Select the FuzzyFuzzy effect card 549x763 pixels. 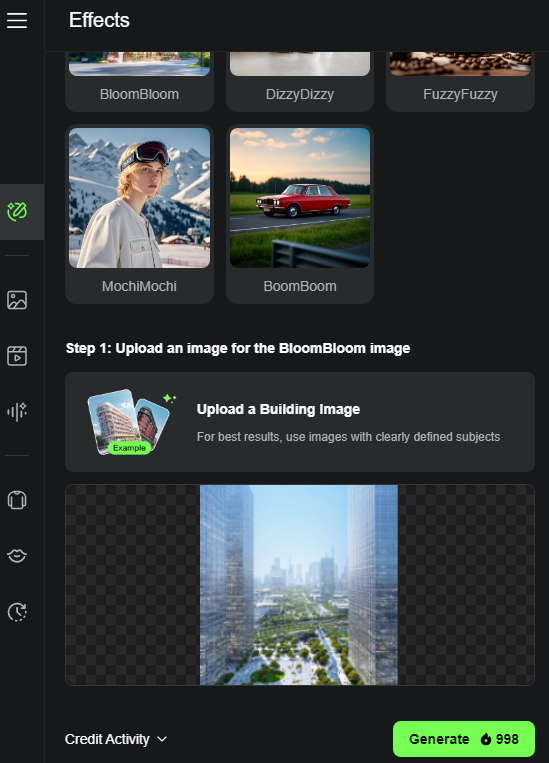pyautogui.click(x=460, y=81)
